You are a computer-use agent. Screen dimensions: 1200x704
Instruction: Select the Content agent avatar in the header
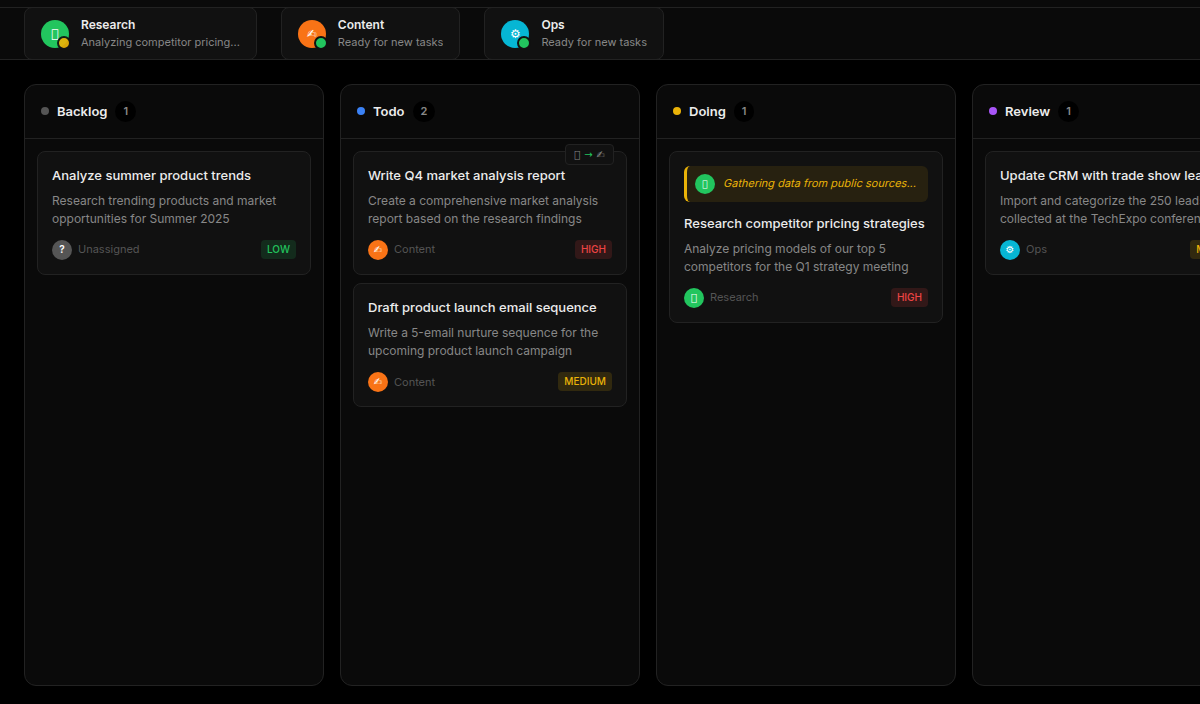[x=313, y=33]
